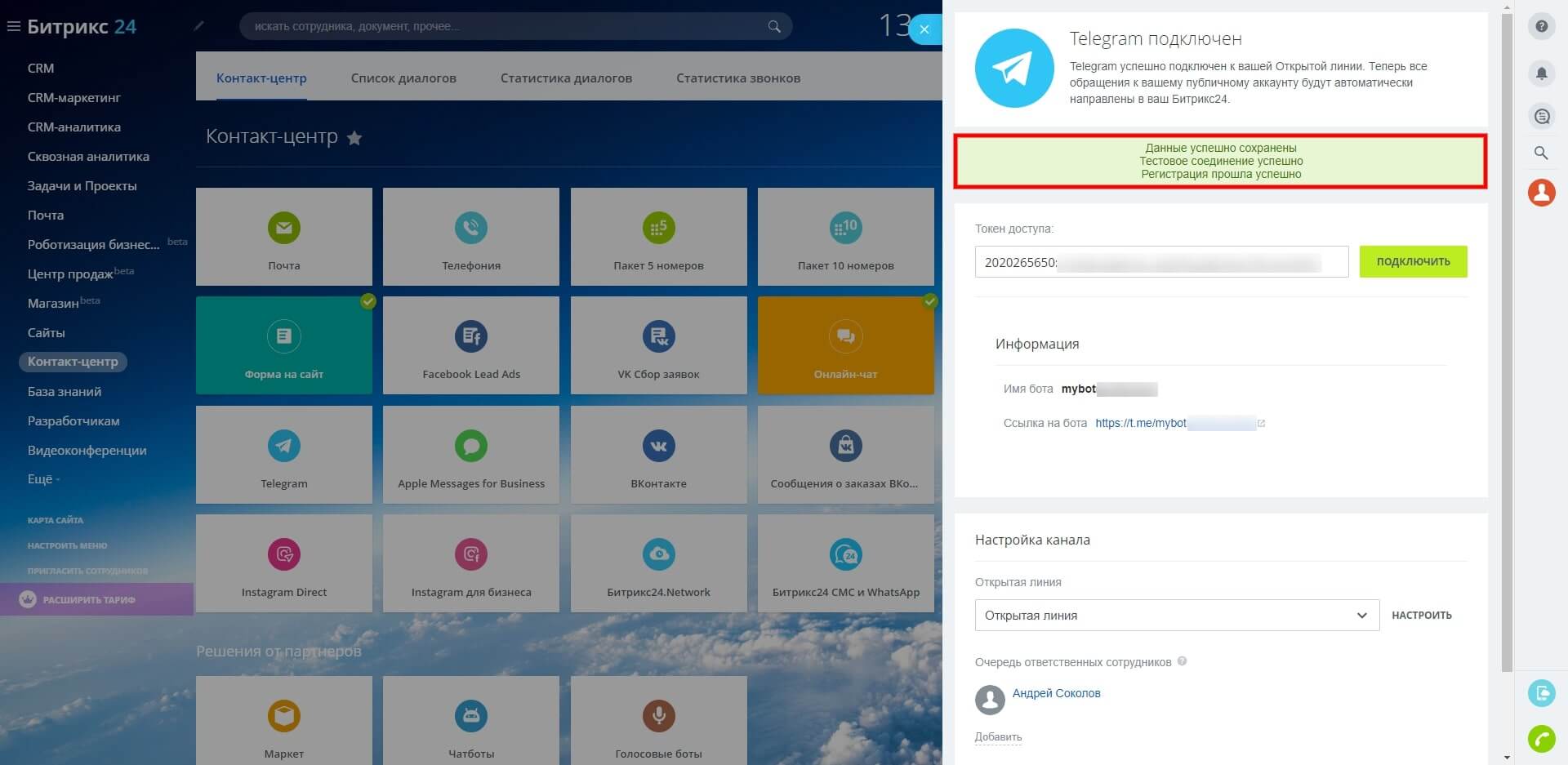Open Видеоконференции in sidebar
Screen dimensions: 1568x765
point(87,451)
